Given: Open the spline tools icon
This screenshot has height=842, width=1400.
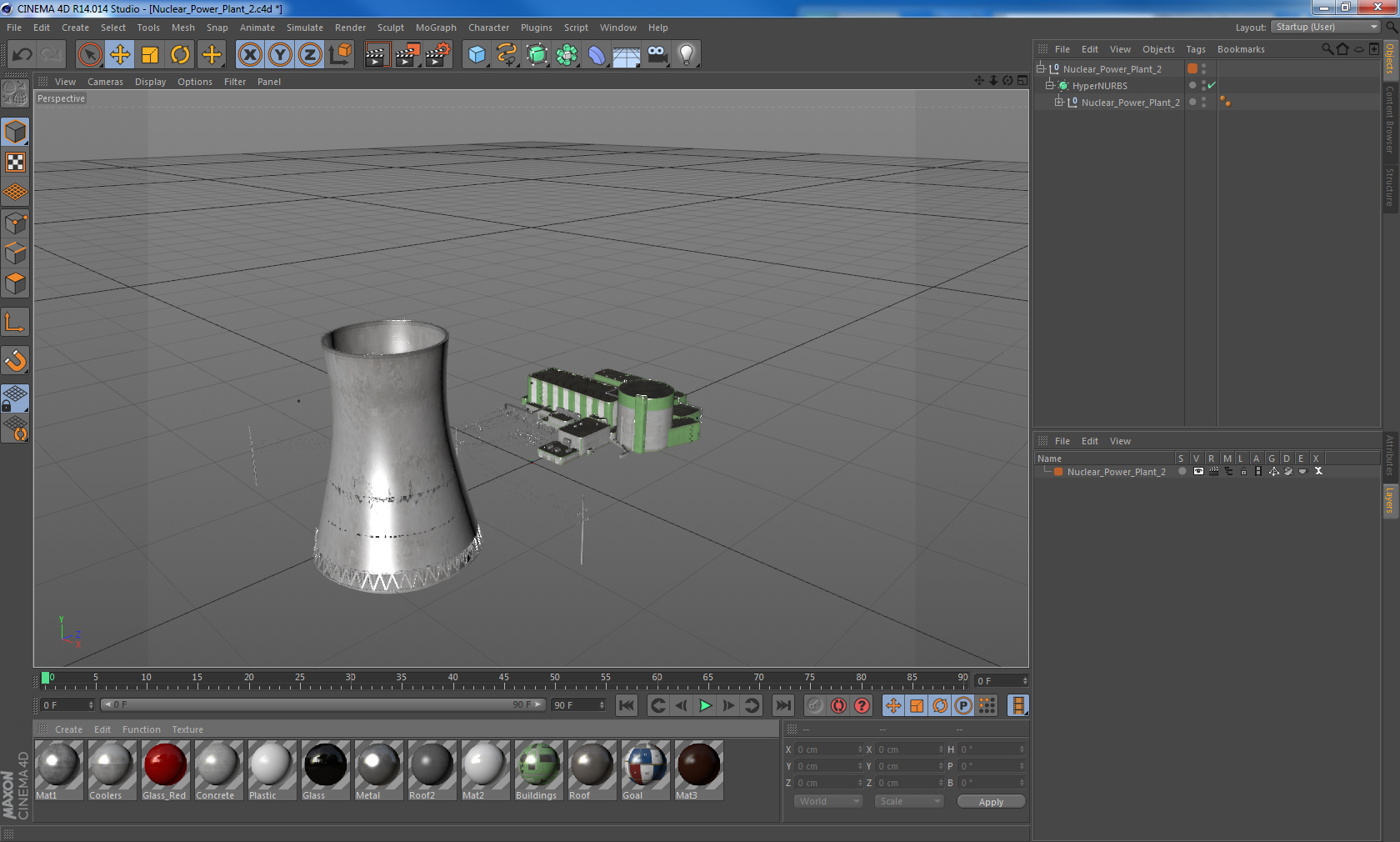Looking at the screenshot, I should tap(507, 55).
